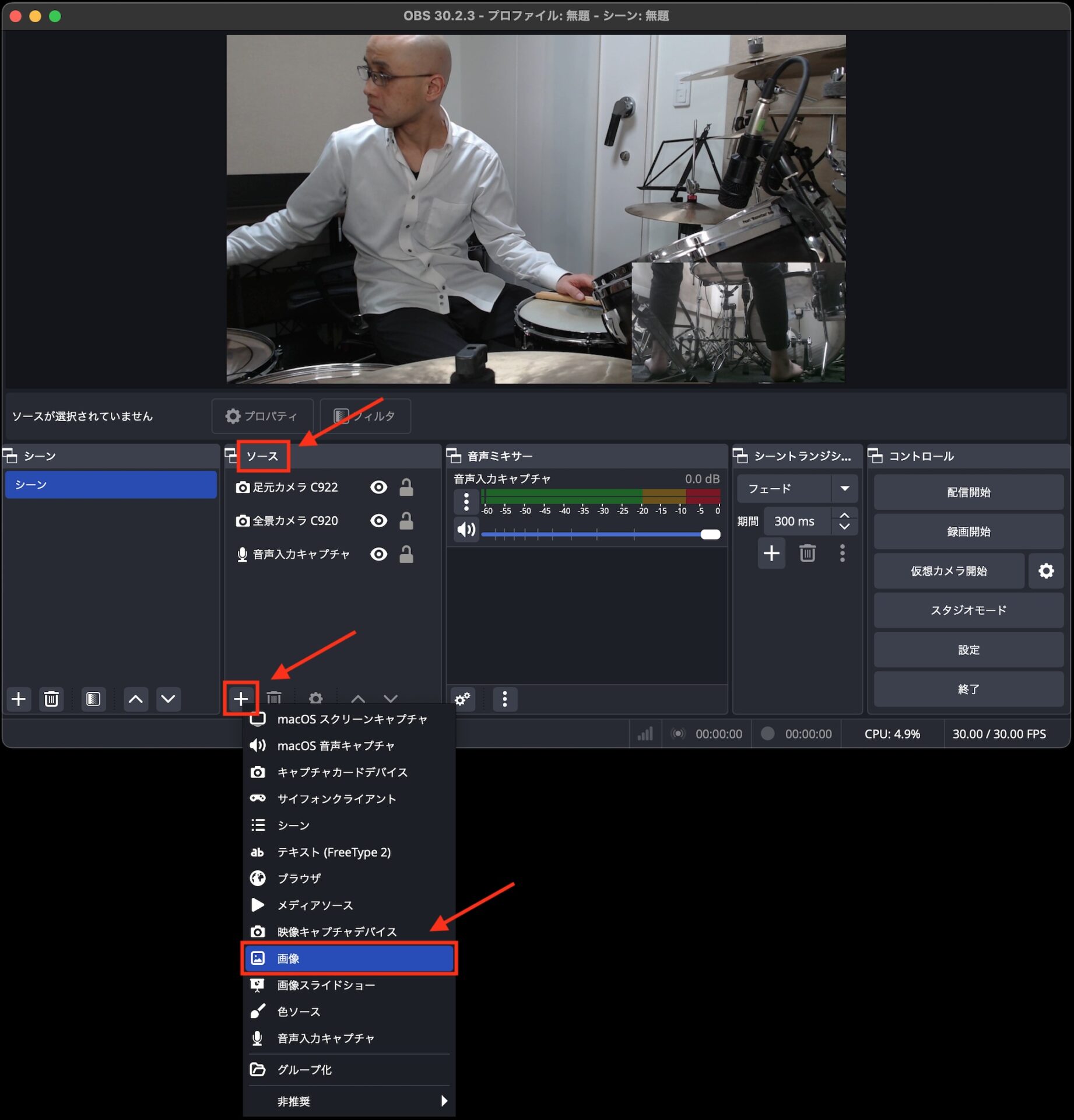
Task: Expand the 非推奨 submenu
Action: [x=349, y=1101]
